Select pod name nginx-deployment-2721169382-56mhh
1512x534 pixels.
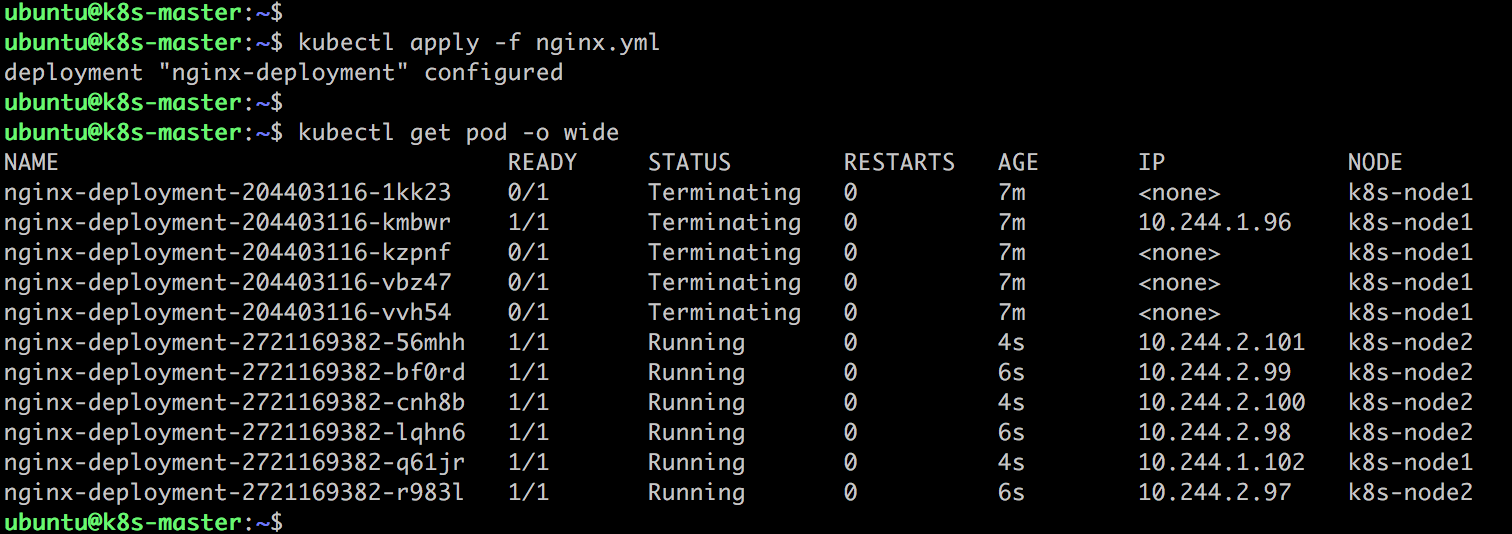click(235, 342)
